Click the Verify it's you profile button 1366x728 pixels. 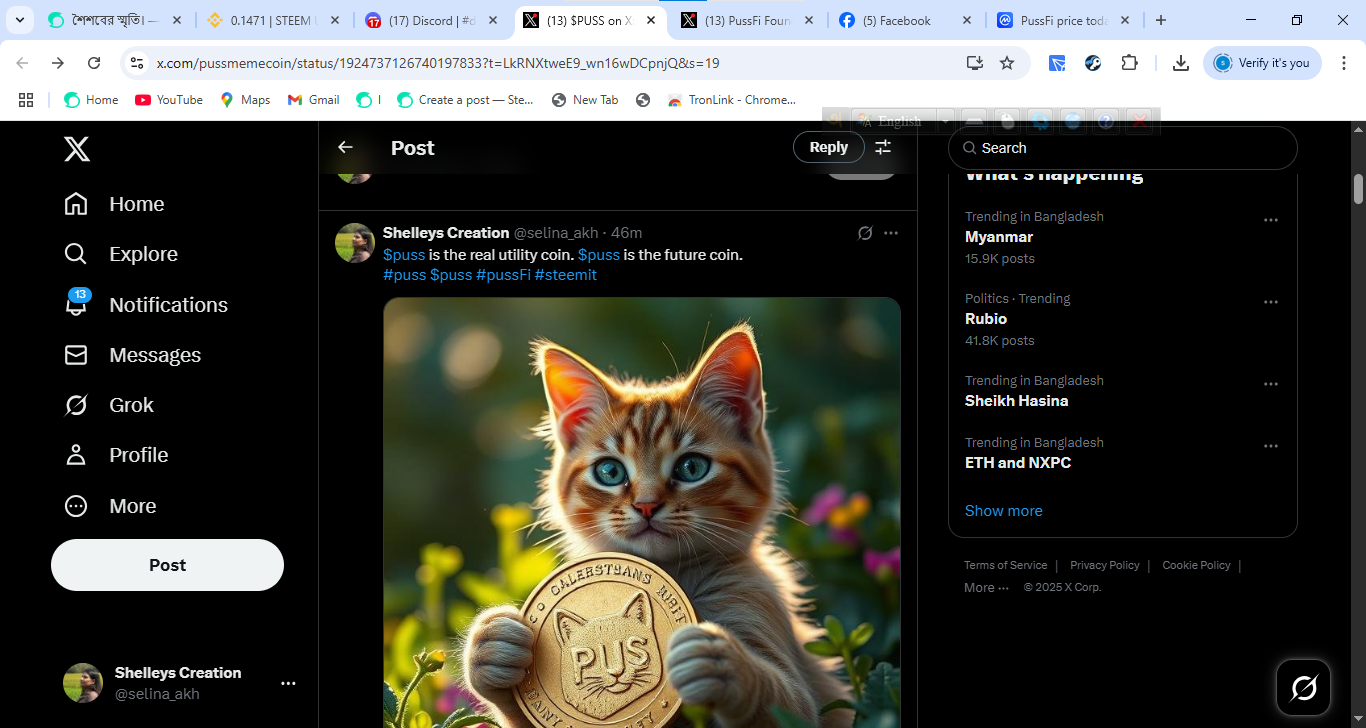1262,63
